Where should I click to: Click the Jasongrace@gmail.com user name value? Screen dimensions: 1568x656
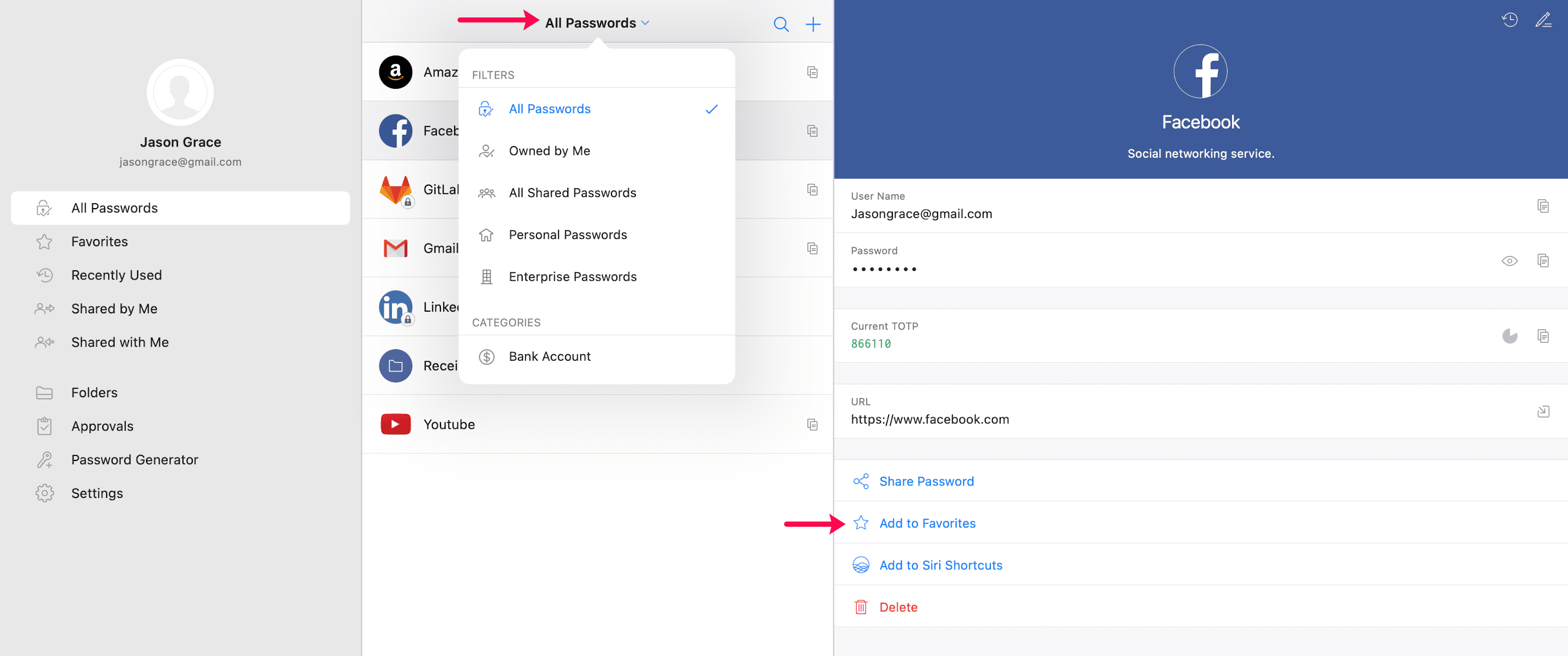point(921,214)
